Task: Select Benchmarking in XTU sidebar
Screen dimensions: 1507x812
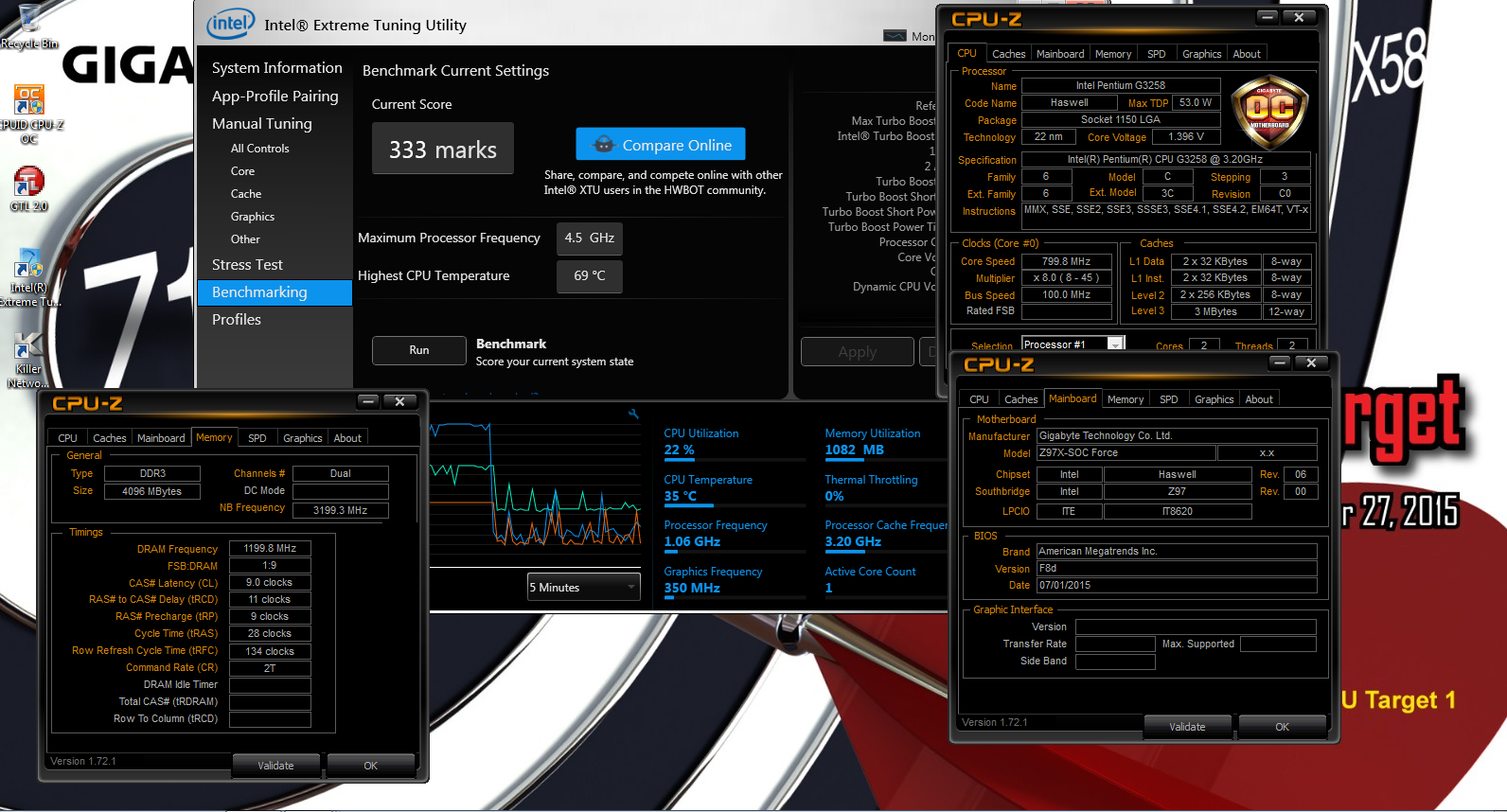Action: click(275, 292)
